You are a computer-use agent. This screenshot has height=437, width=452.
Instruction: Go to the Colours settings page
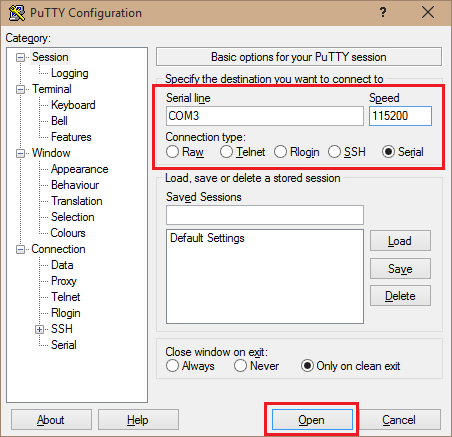(68, 233)
